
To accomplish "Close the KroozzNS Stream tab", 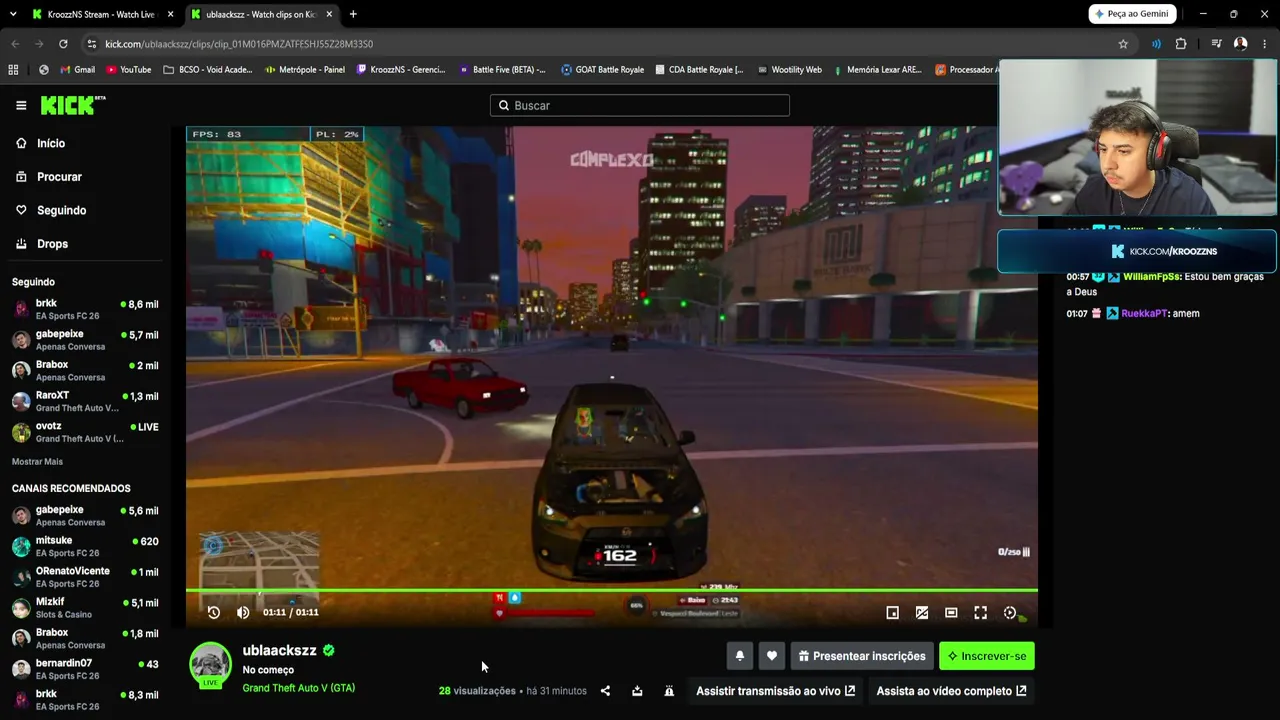I will tap(170, 14).
